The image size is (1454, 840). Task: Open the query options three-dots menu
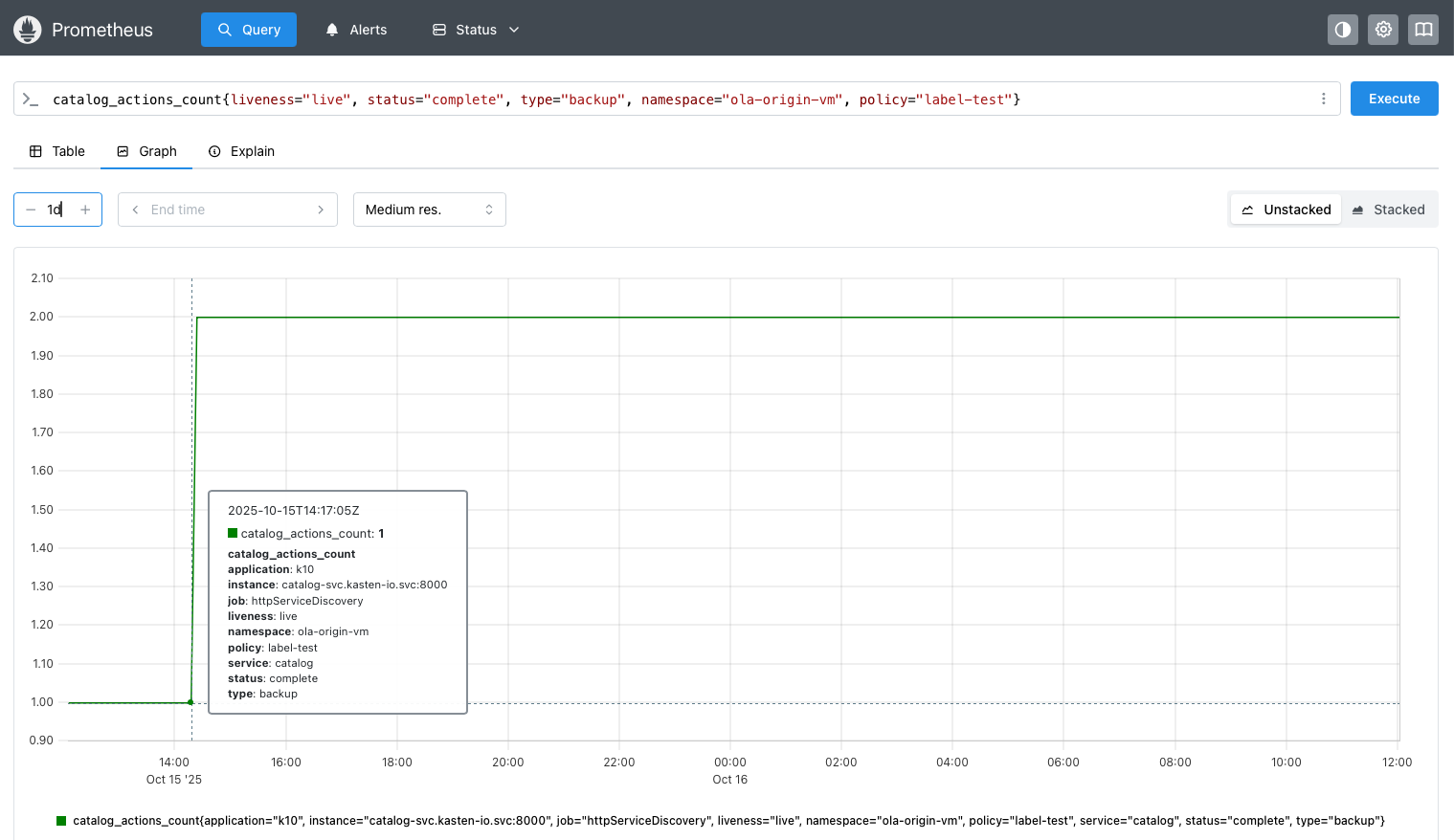point(1324,99)
